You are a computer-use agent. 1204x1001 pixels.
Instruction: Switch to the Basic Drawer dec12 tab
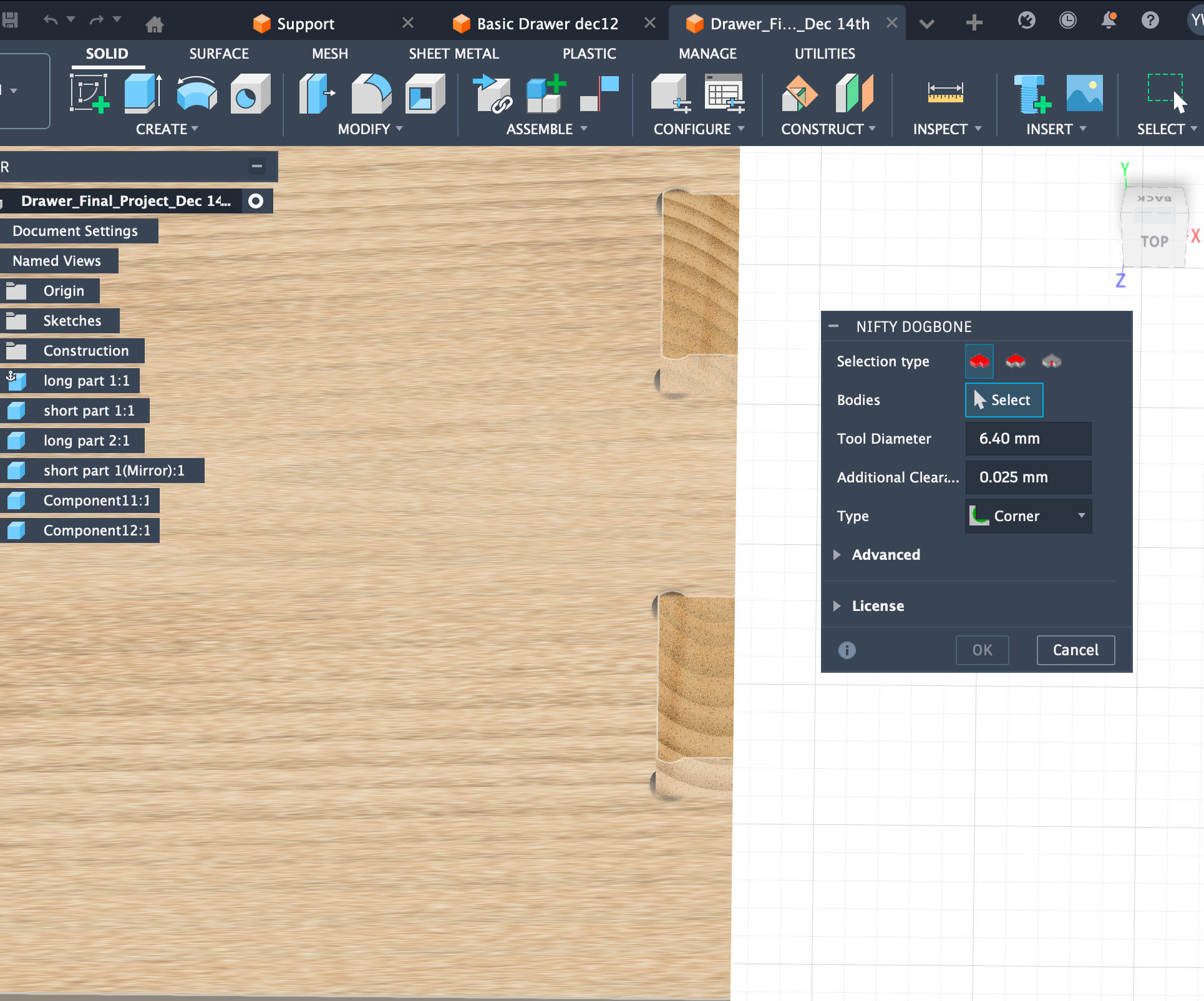[x=547, y=24]
